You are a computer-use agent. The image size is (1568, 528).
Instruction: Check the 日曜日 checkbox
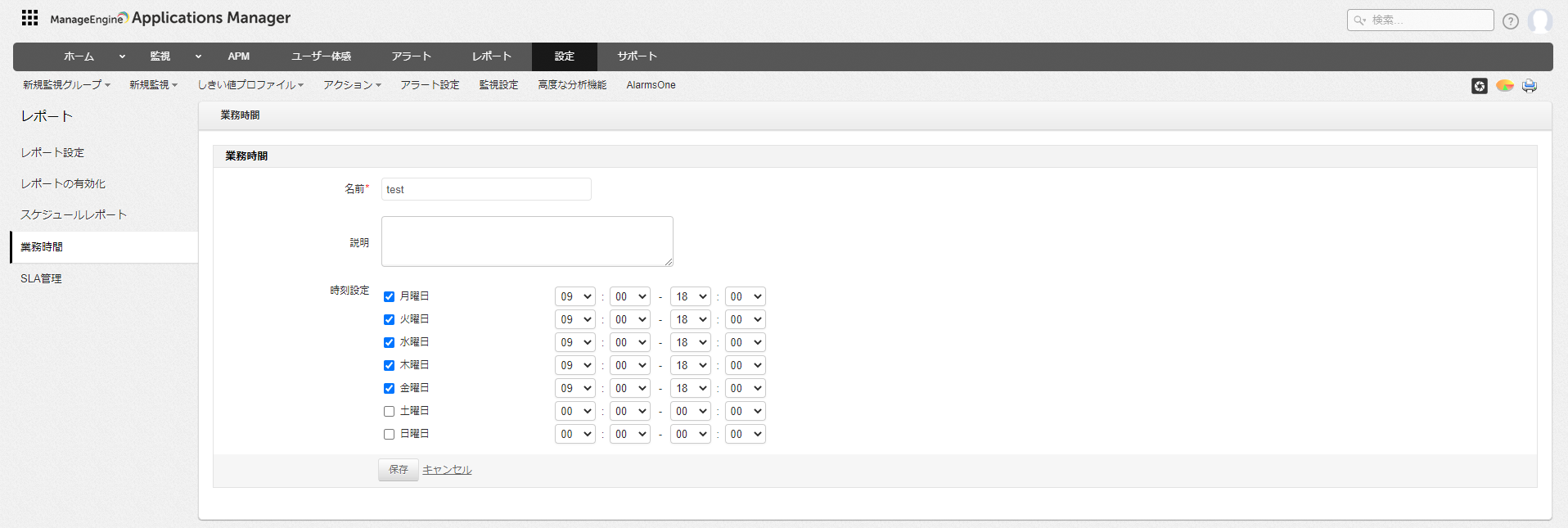(389, 435)
